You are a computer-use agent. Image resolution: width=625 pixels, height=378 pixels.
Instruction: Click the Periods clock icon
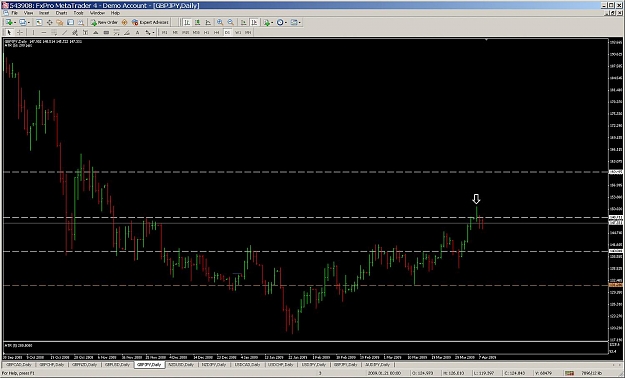pyautogui.click(x=280, y=22)
